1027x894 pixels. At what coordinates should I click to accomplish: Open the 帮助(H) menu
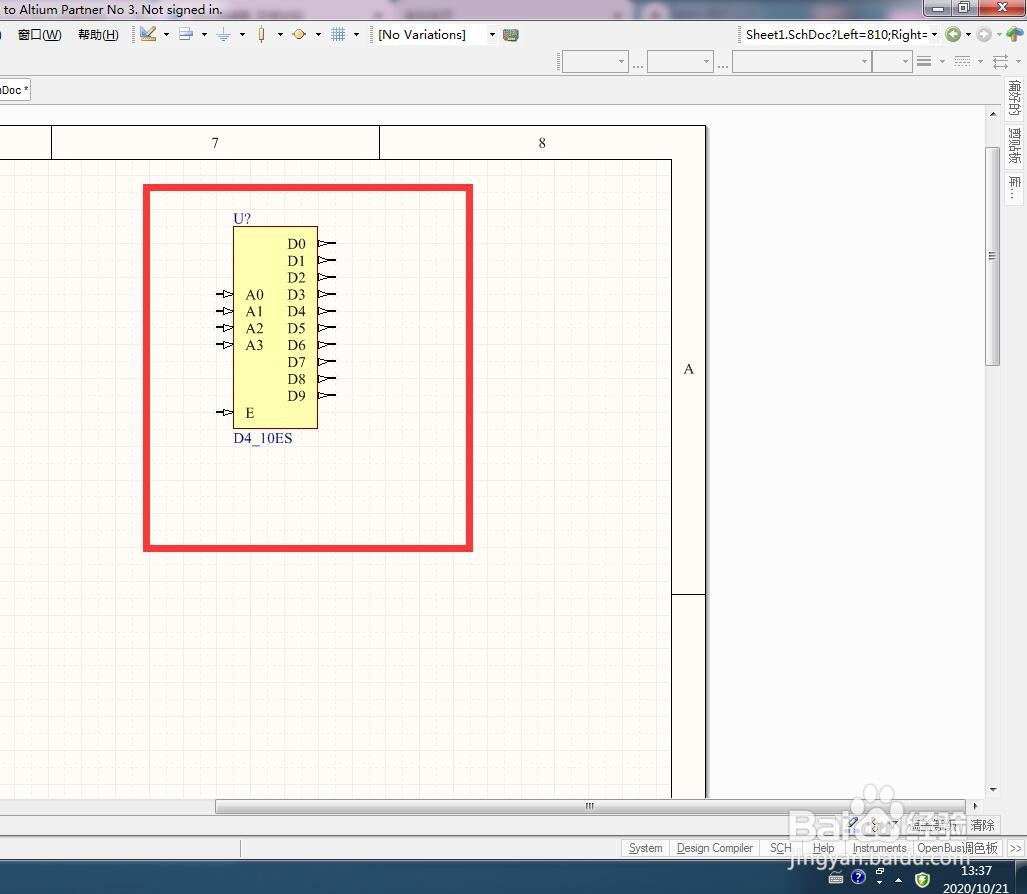pyautogui.click(x=98, y=35)
